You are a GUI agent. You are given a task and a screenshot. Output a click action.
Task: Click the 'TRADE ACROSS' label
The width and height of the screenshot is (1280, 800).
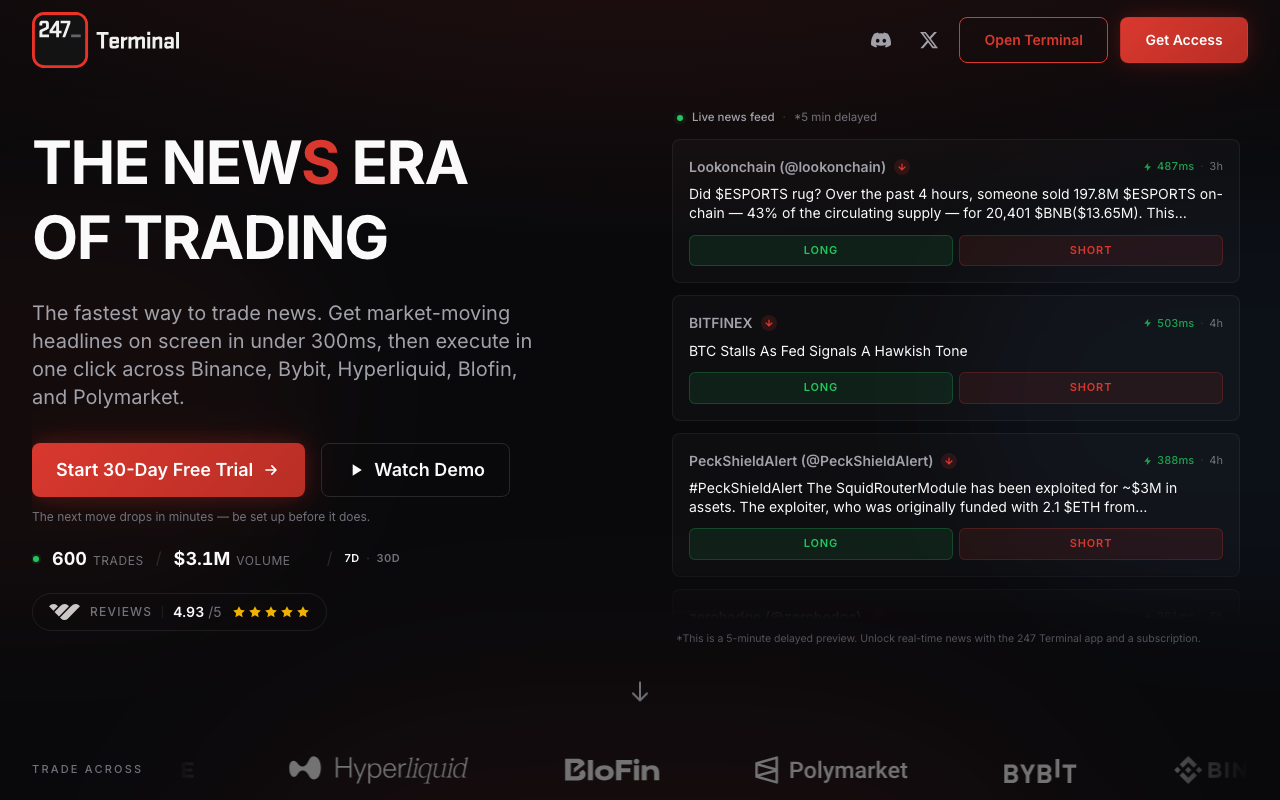coord(87,769)
